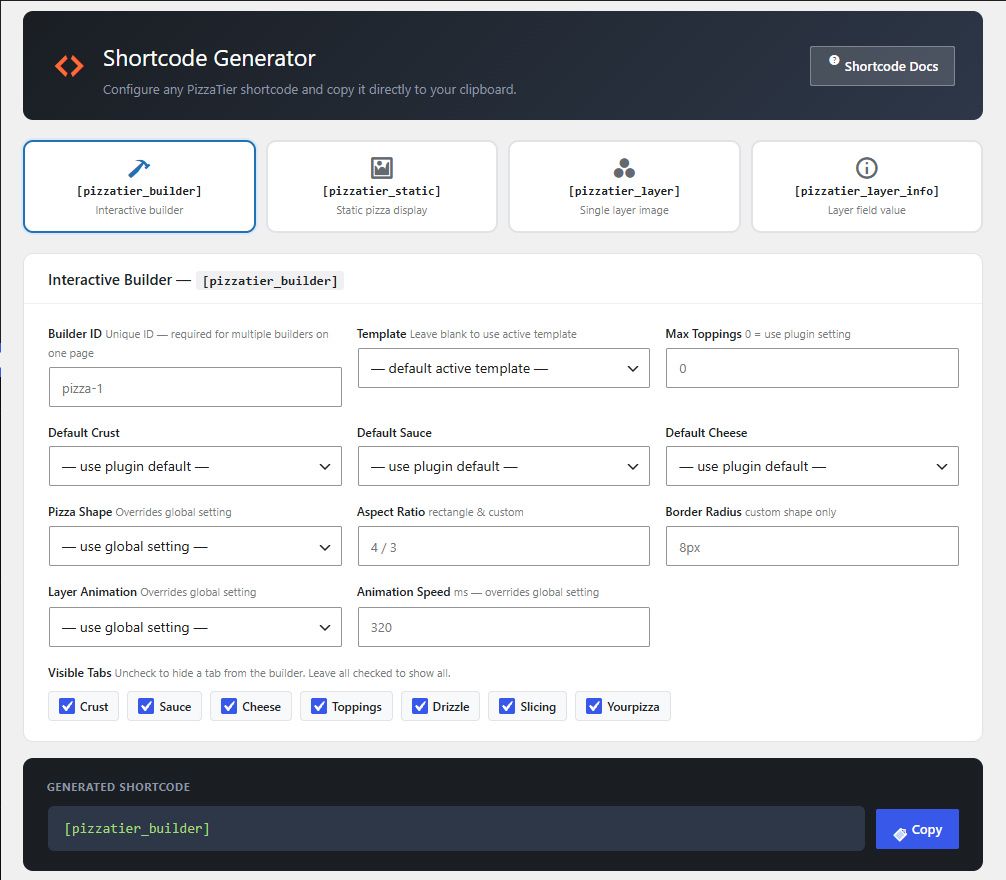Click the image icon for pizzatier_static
The height and width of the screenshot is (880, 1006).
[382, 168]
